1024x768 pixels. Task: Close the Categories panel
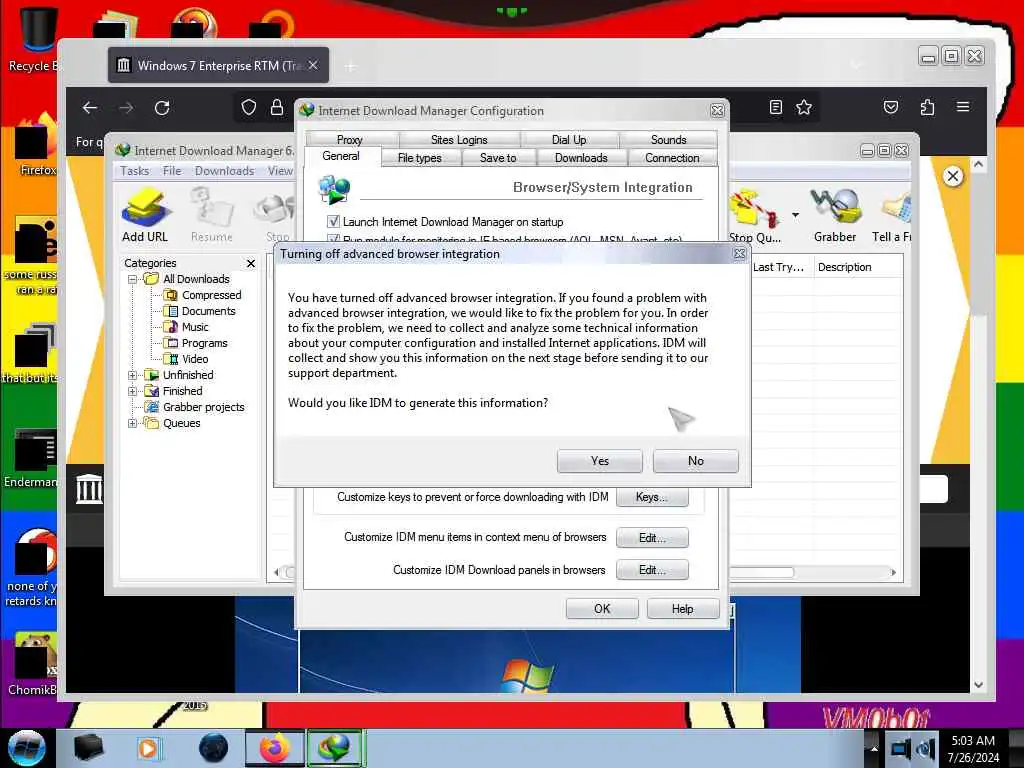pyautogui.click(x=251, y=263)
